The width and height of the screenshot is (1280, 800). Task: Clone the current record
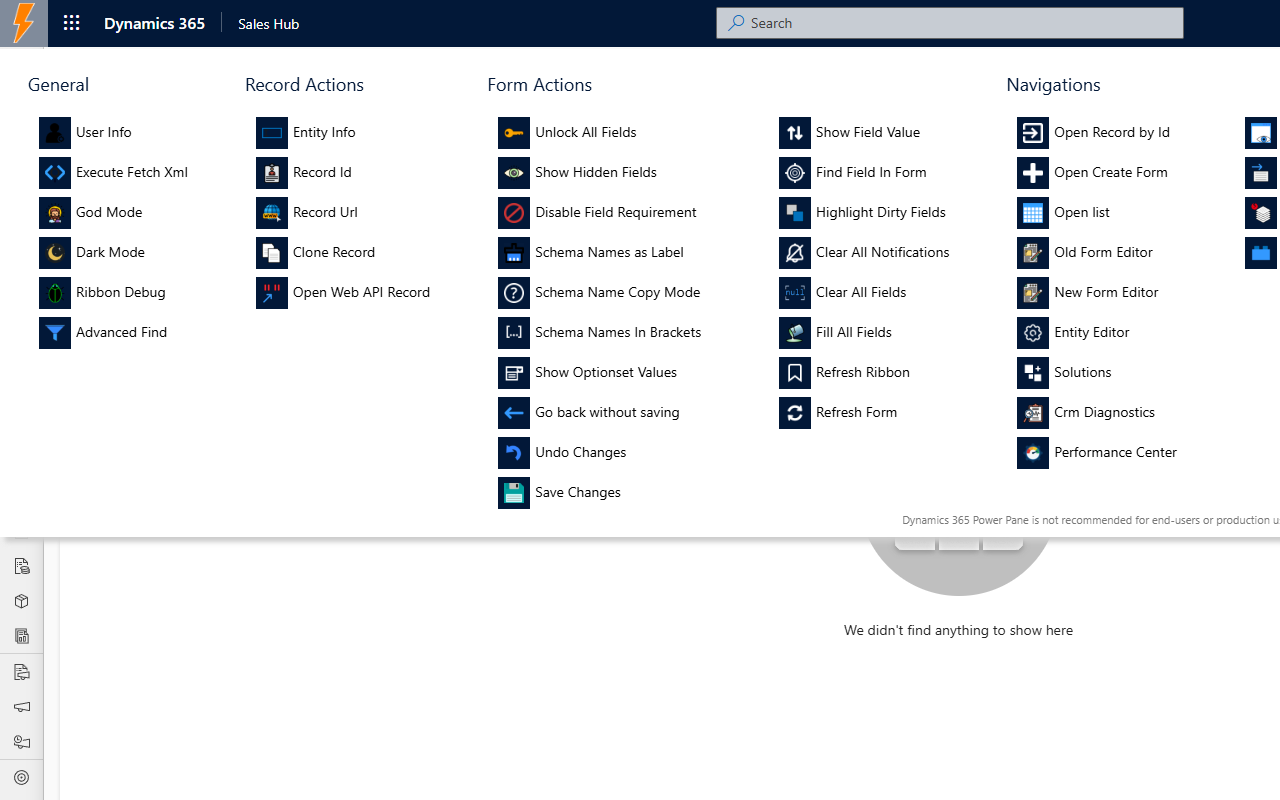(x=334, y=252)
